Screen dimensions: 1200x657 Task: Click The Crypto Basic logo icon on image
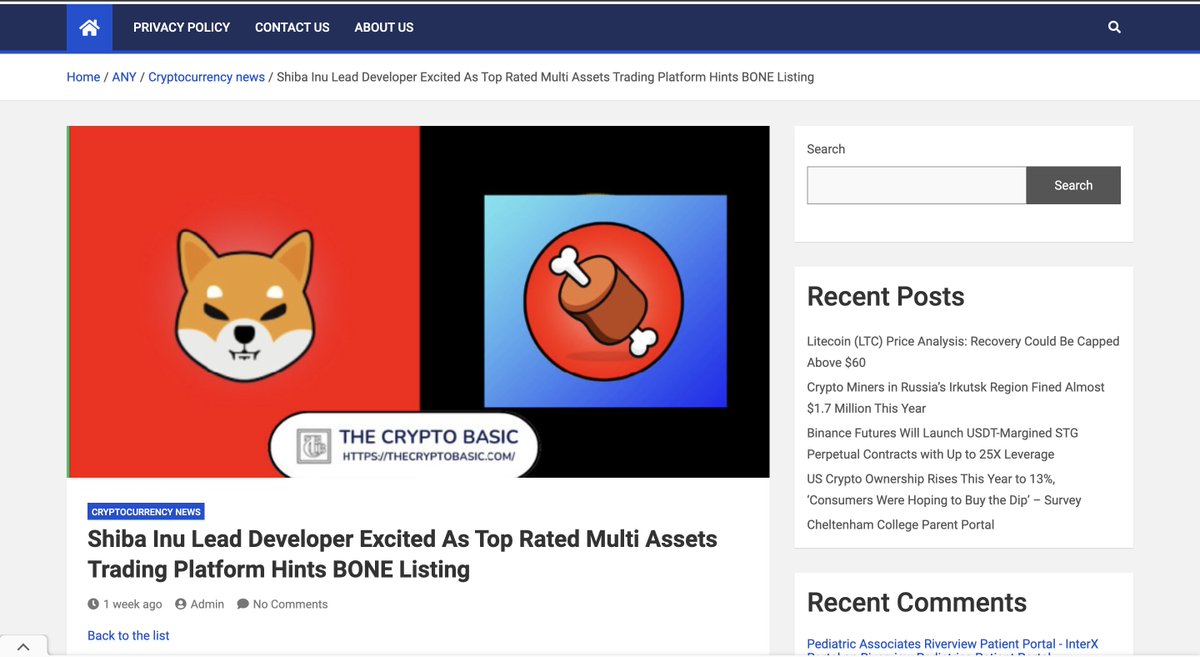coord(316,446)
